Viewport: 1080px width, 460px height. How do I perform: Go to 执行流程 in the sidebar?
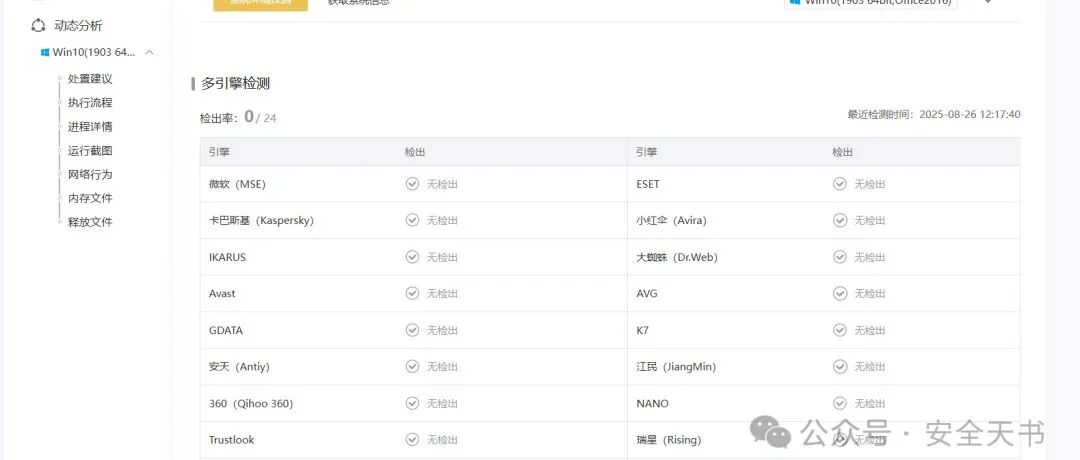[90, 103]
